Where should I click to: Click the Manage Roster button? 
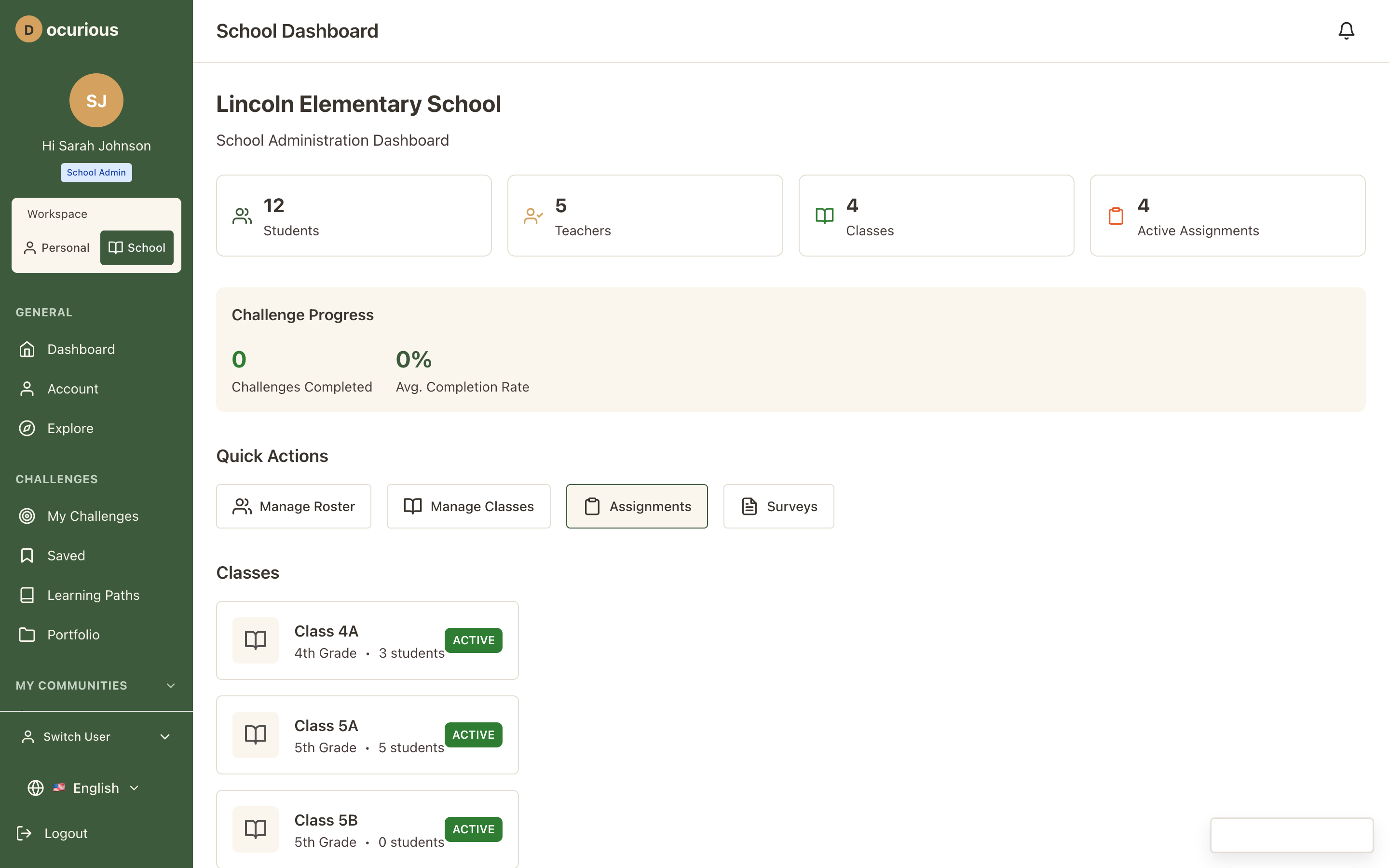[293, 506]
